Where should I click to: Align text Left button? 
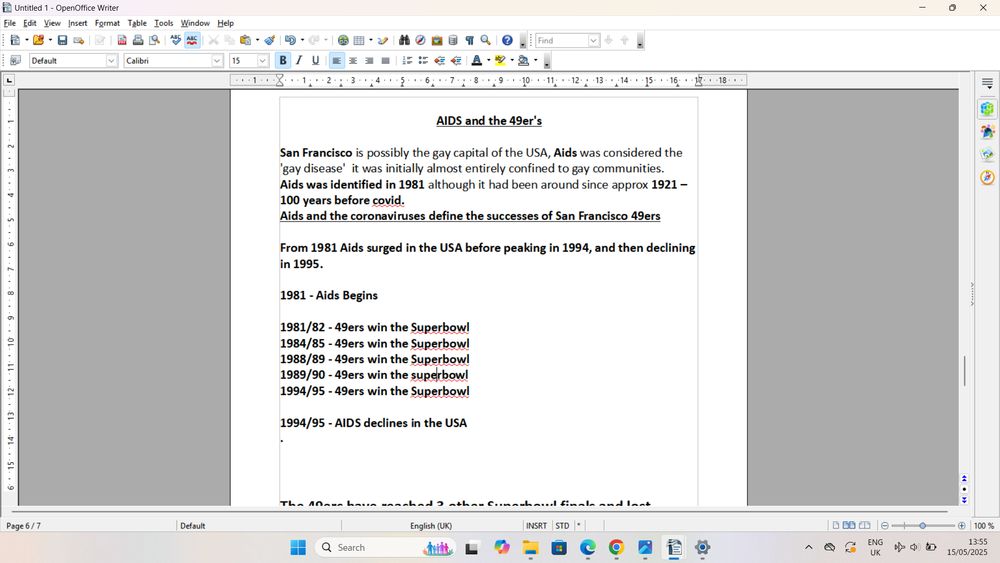[x=336, y=61]
